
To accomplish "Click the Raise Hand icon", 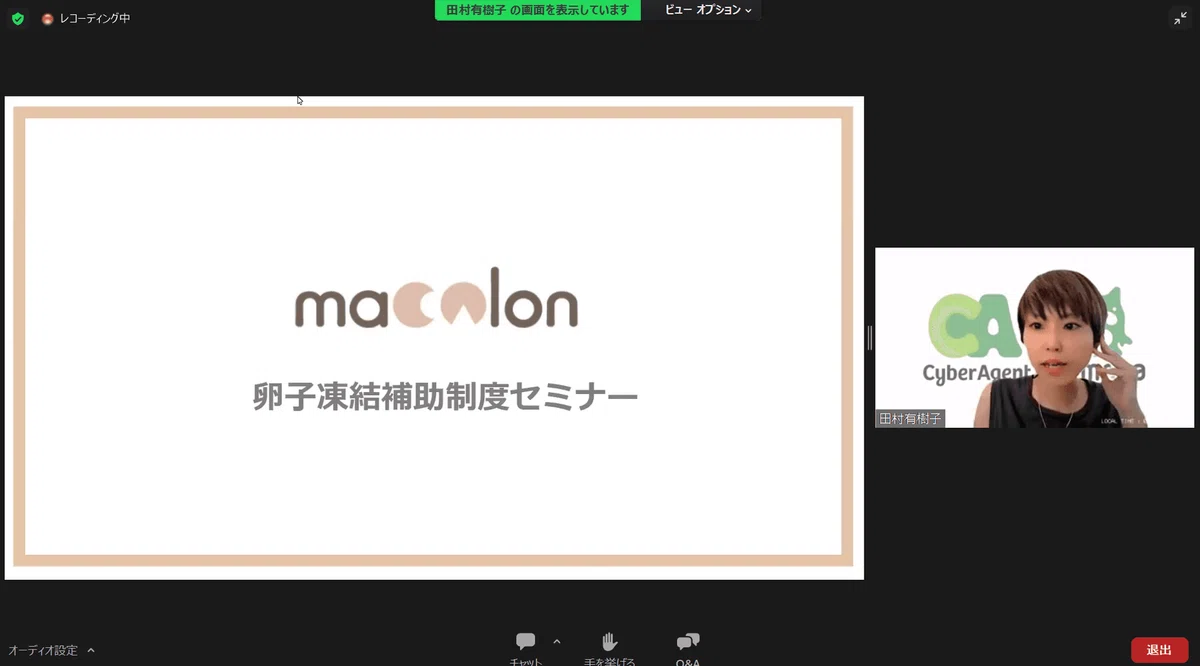I will coord(609,642).
